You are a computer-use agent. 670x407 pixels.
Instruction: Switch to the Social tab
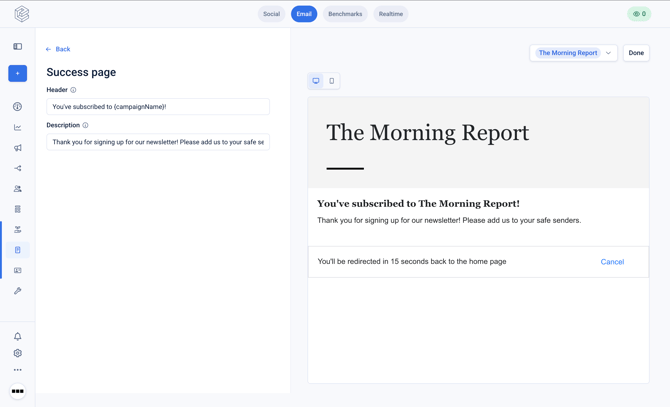click(271, 14)
